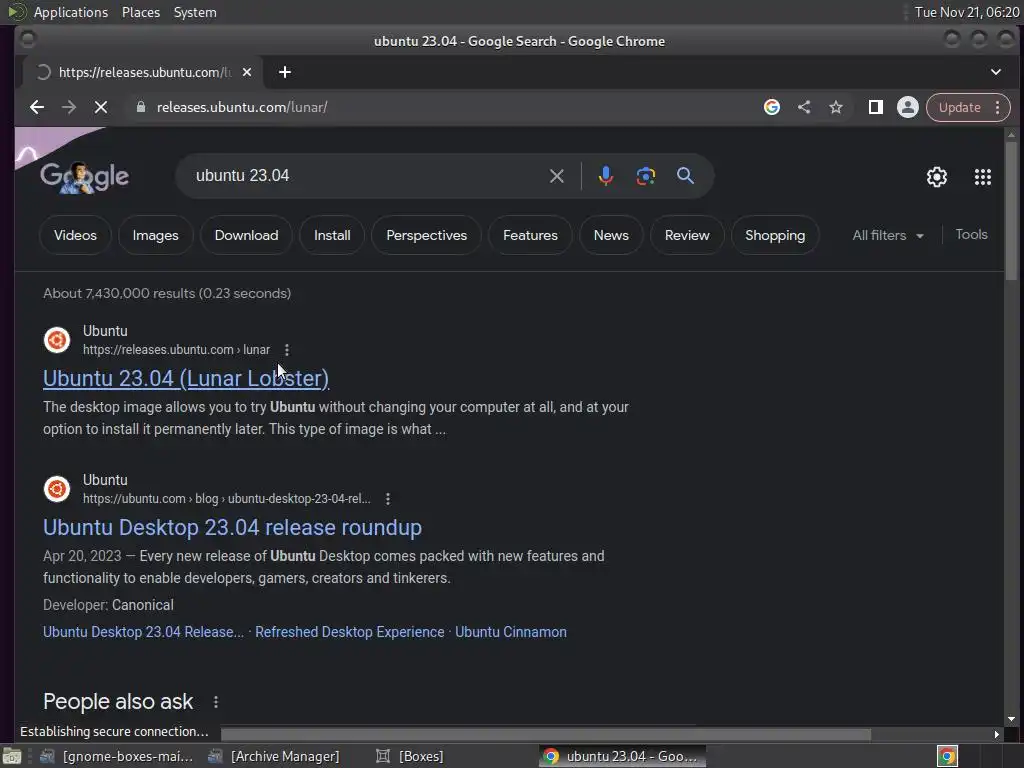The width and height of the screenshot is (1024, 768).
Task: Click the Google doodle logo
Action: pos(84,177)
